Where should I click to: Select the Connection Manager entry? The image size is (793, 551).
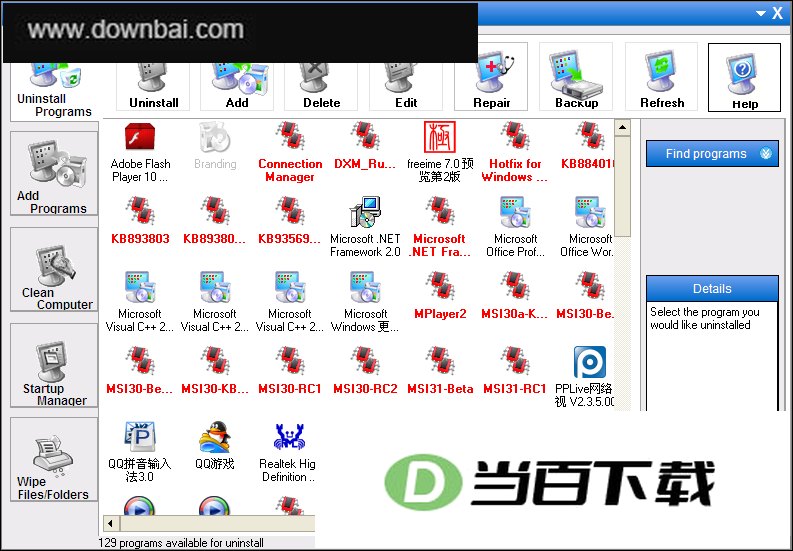[290, 152]
